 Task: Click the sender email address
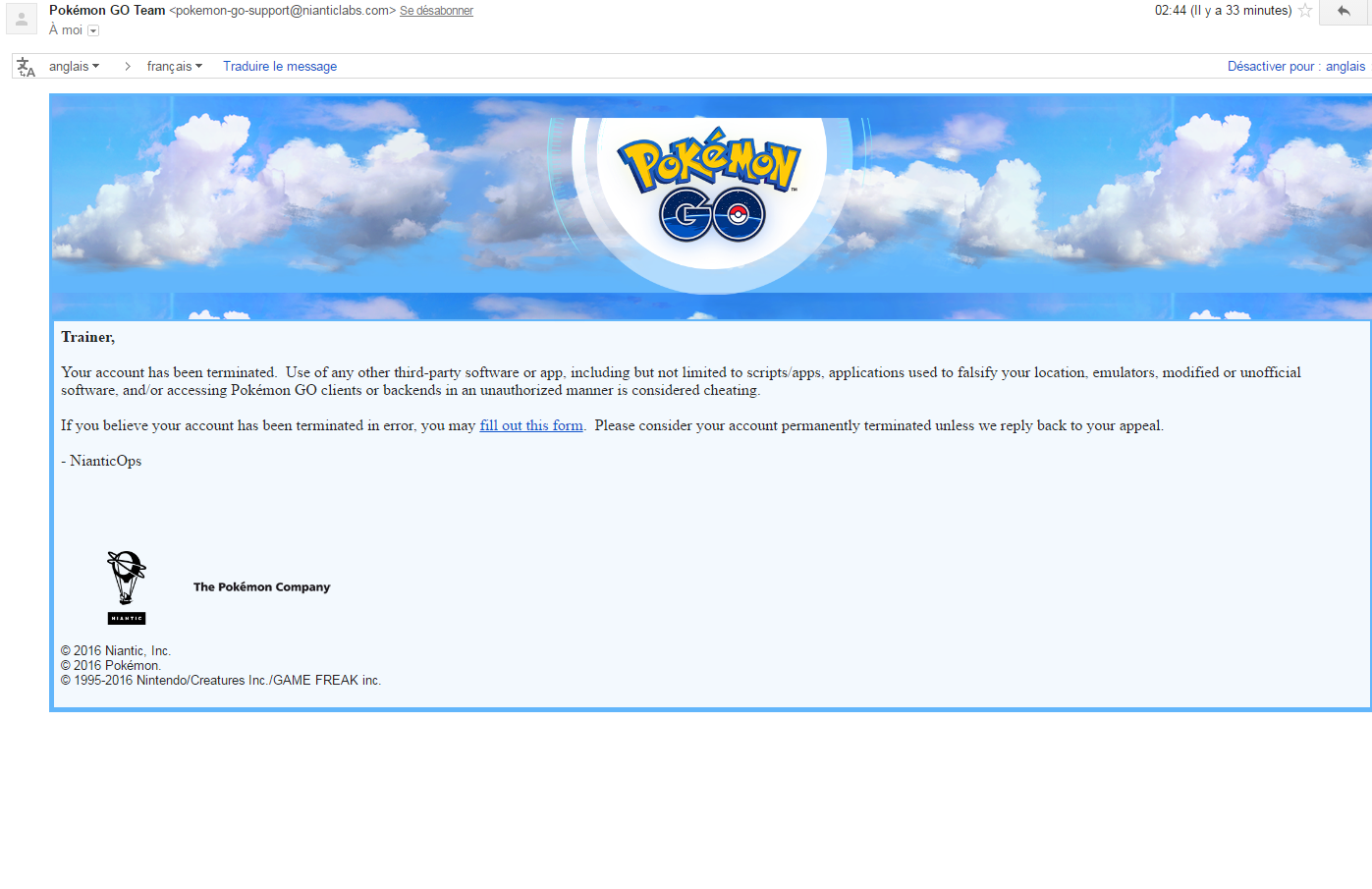pos(283,11)
